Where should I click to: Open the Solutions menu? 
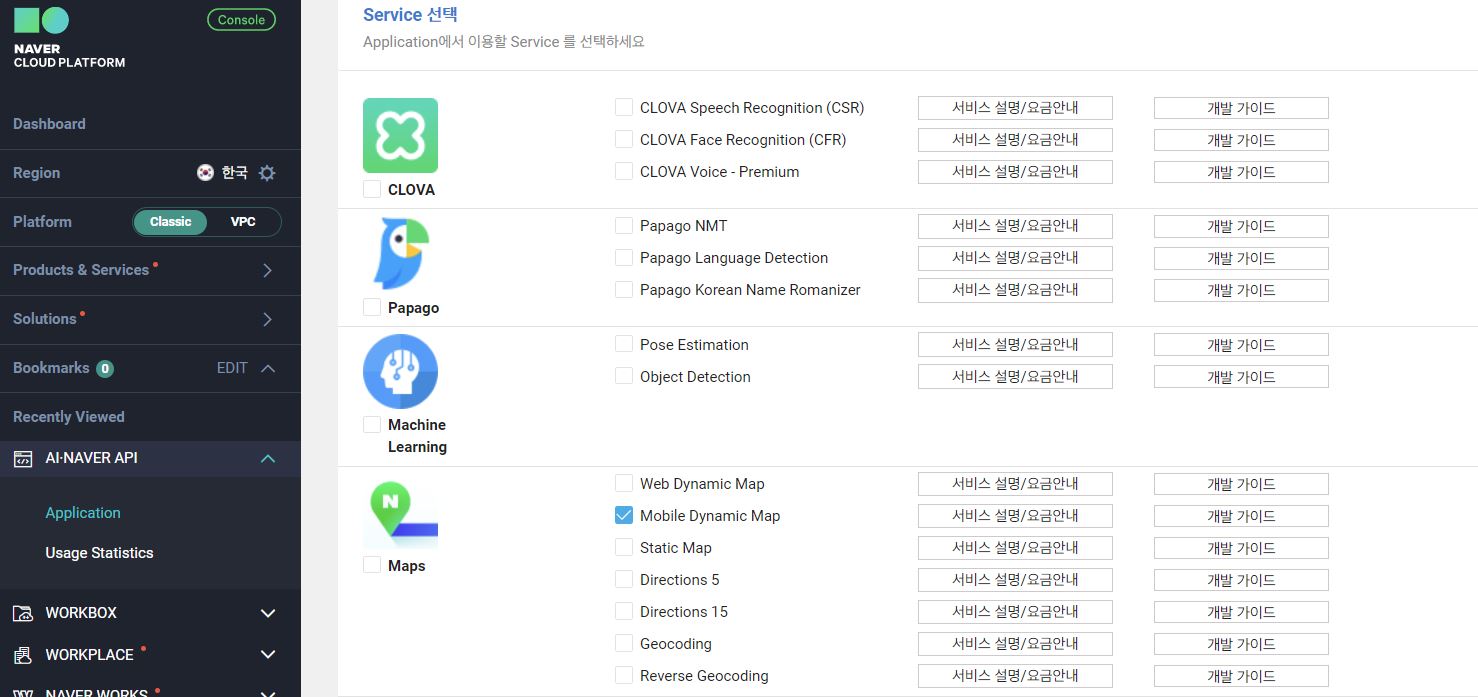tap(45, 319)
